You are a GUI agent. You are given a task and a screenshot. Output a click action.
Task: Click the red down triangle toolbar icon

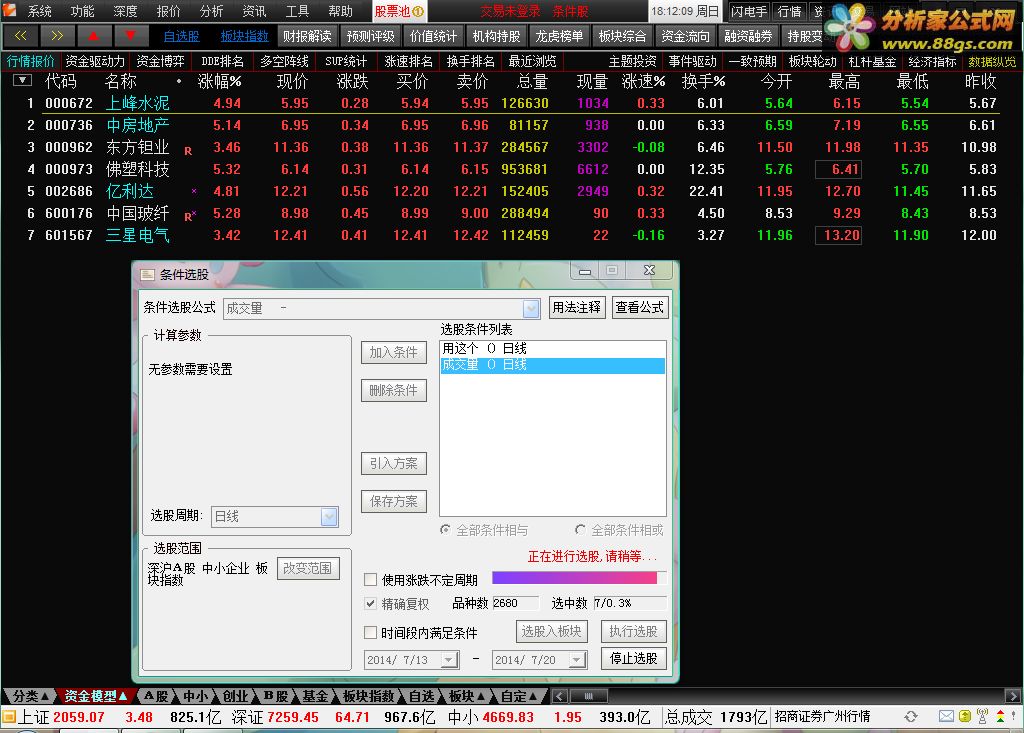[130, 36]
